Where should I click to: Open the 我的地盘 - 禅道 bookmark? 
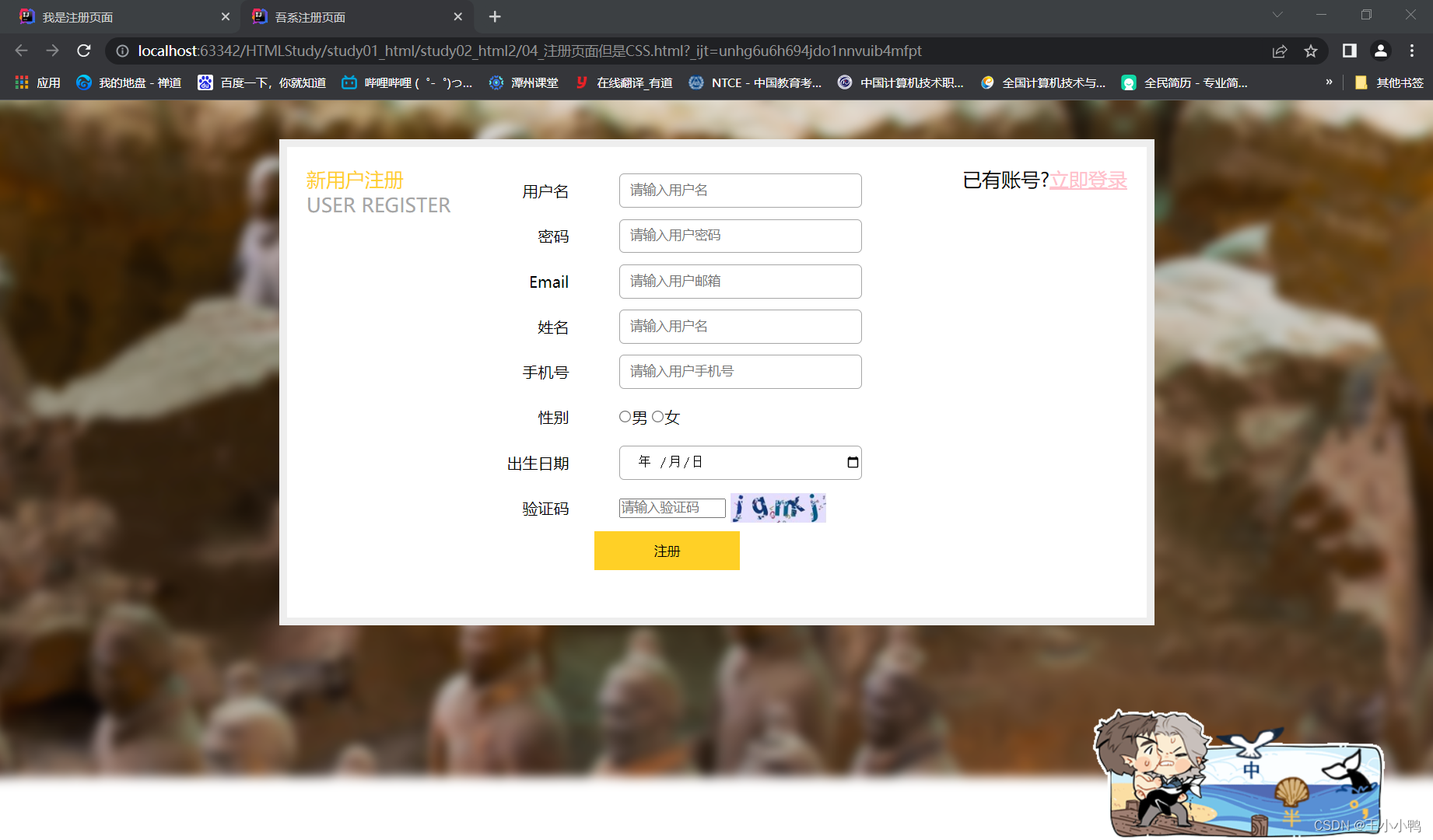pyautogui.click(x=129, y=82)
